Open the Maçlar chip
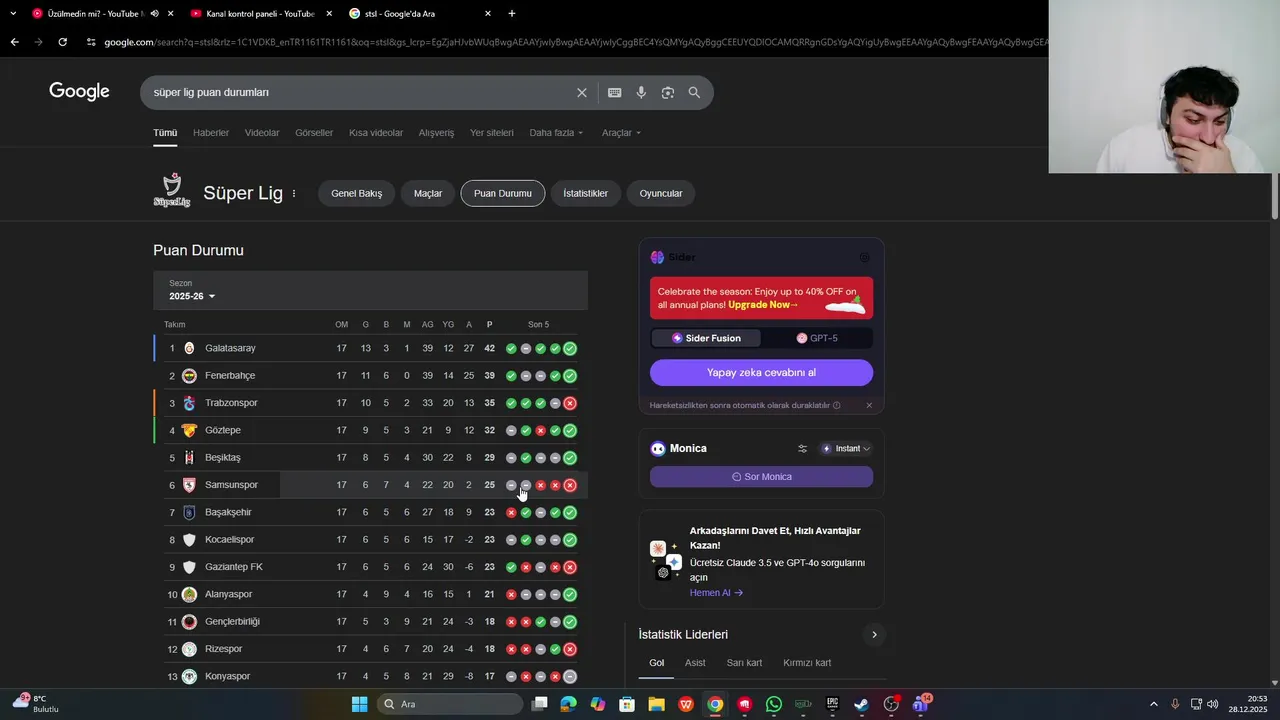1280x720 pixels. [x=428, y=194]
